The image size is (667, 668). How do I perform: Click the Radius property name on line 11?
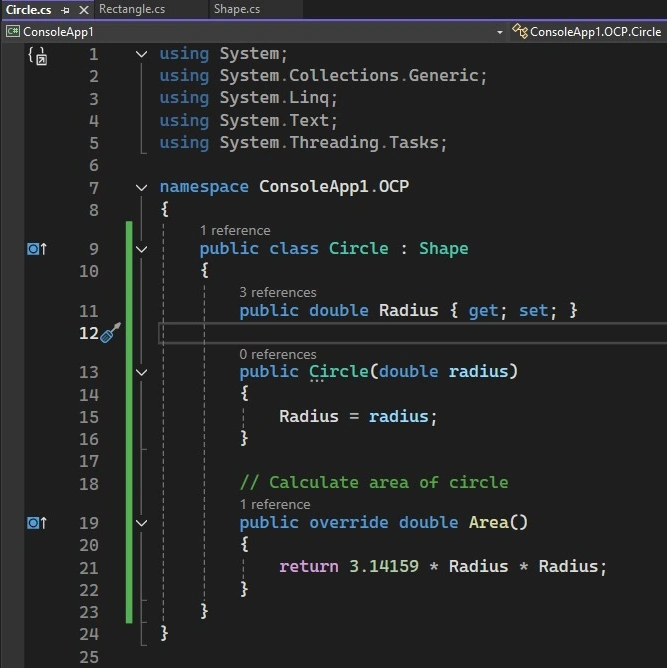click(x=408, y=310)
